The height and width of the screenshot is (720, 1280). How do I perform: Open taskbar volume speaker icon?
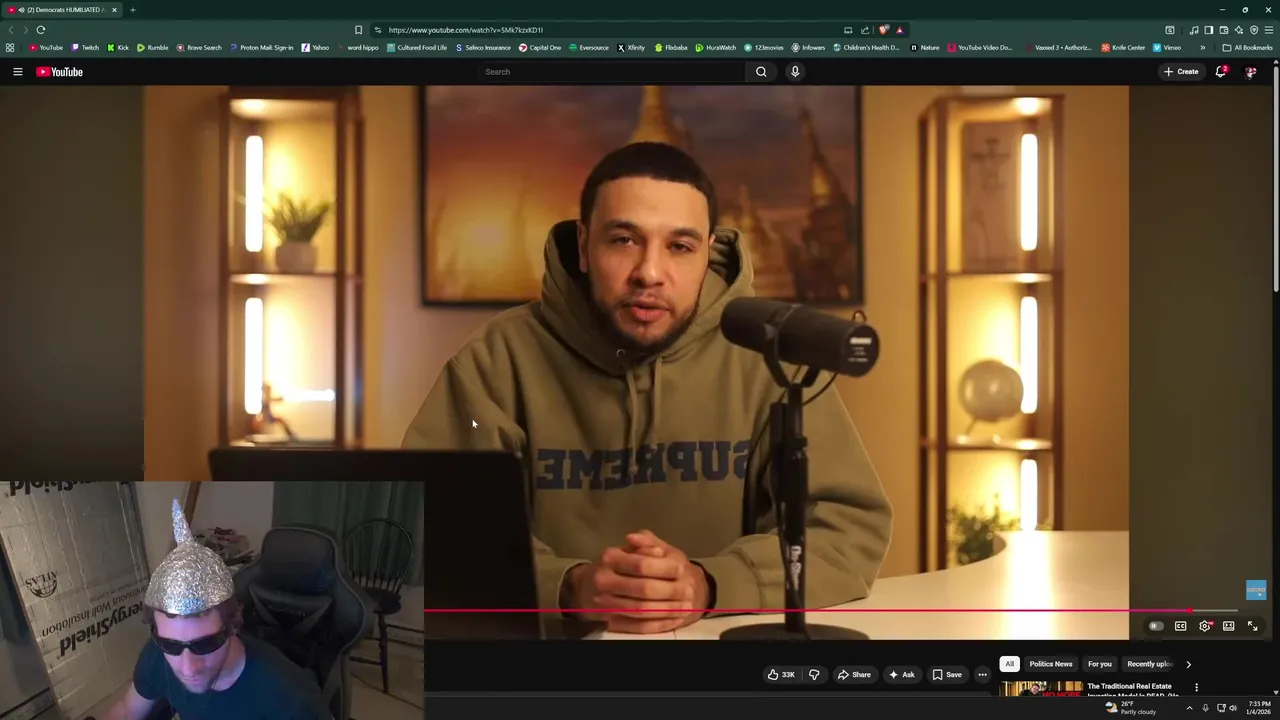point(1233,708)
